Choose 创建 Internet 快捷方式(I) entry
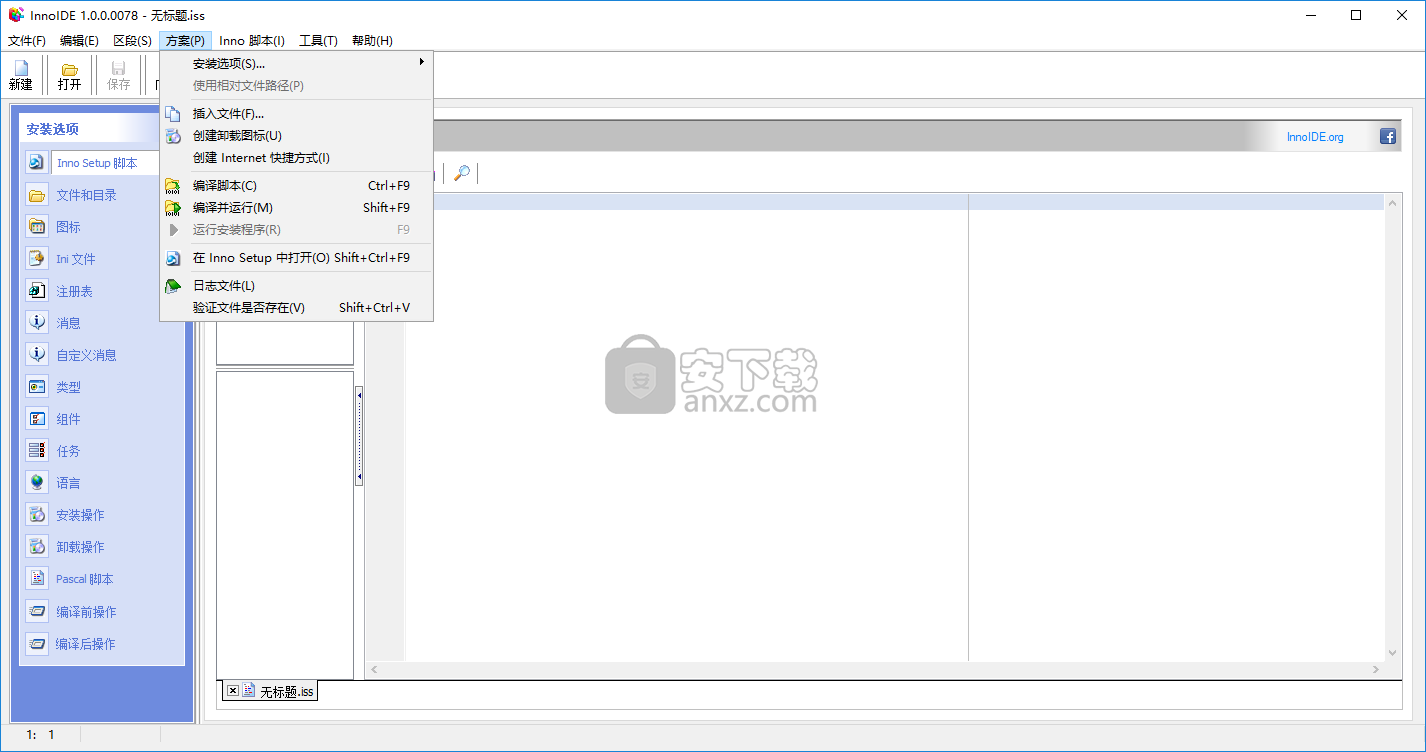 point(296,157)
